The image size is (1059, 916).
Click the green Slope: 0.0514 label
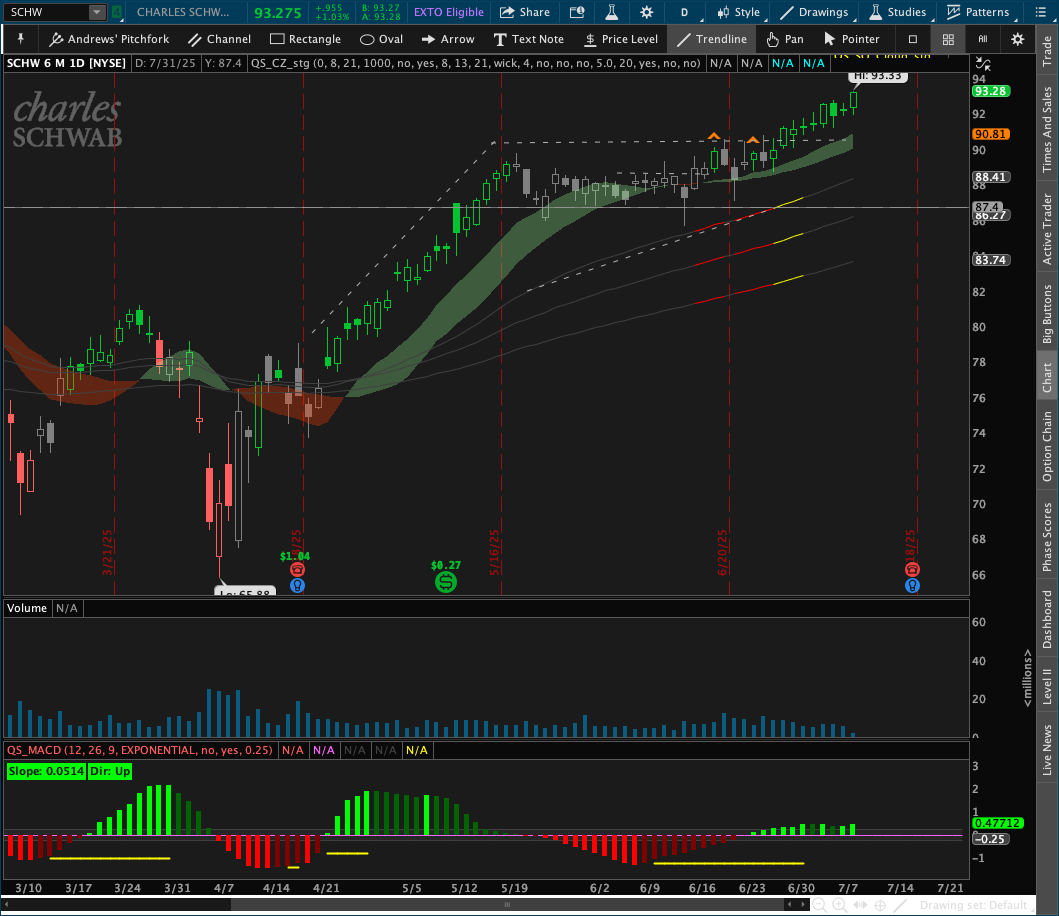pyautogui.click(x=46, y=771)
